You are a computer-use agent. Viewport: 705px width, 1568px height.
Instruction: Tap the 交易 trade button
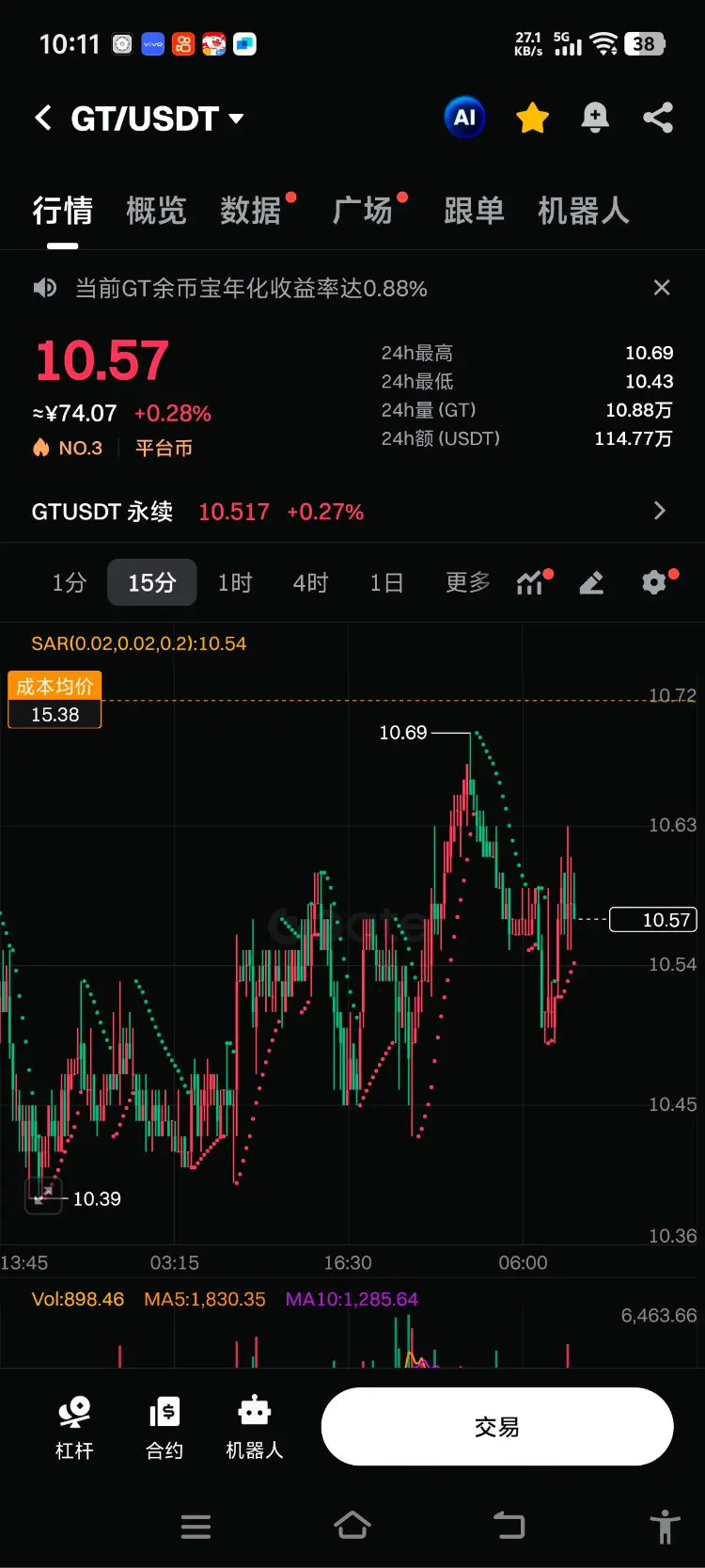[x=497, y=1426]
